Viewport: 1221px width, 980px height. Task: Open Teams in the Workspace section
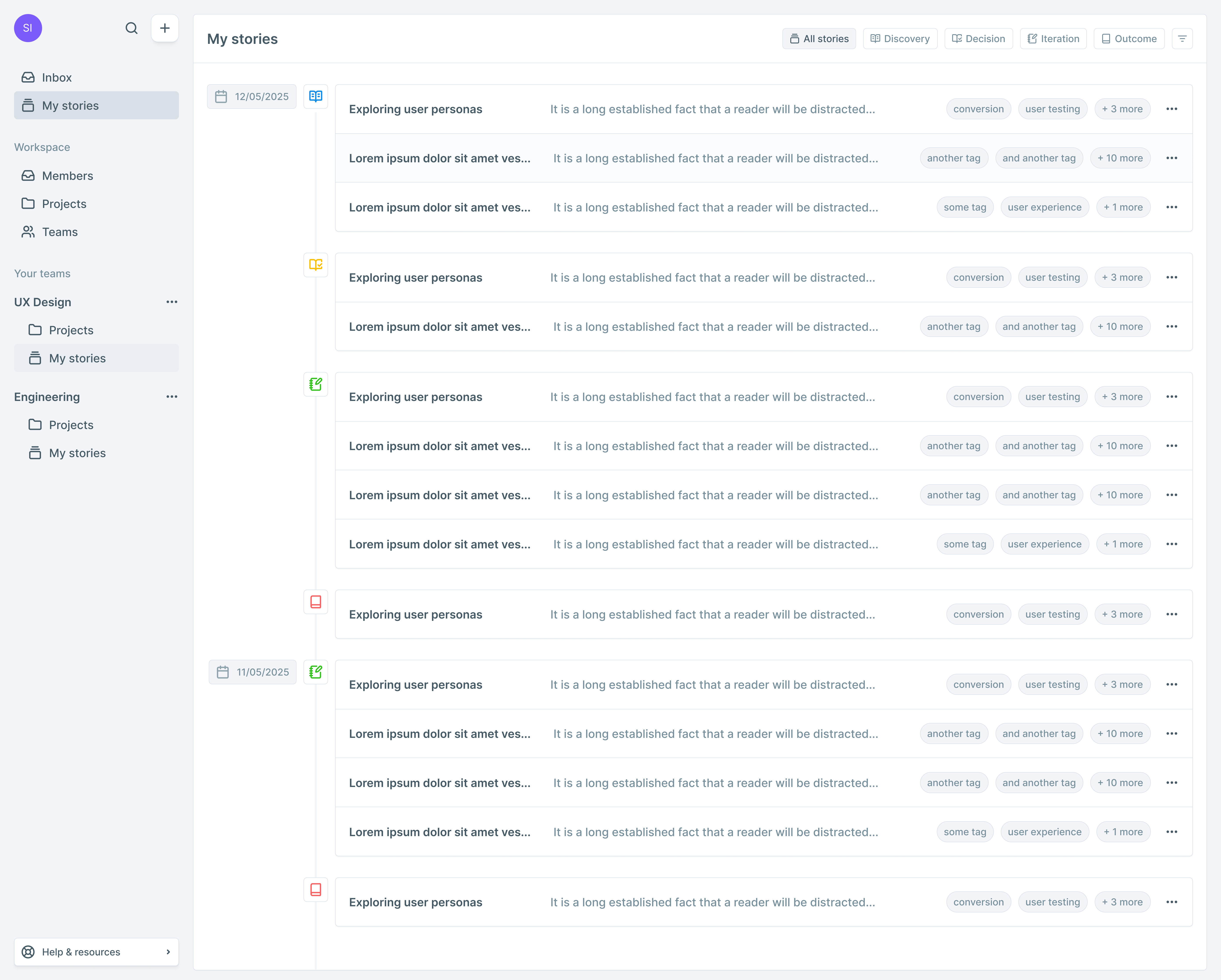point(59,232)
